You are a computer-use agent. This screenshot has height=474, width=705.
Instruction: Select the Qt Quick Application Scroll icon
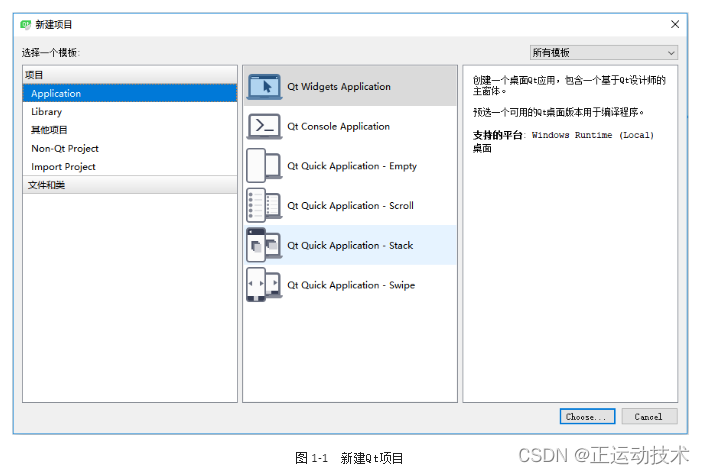point(264,206)
